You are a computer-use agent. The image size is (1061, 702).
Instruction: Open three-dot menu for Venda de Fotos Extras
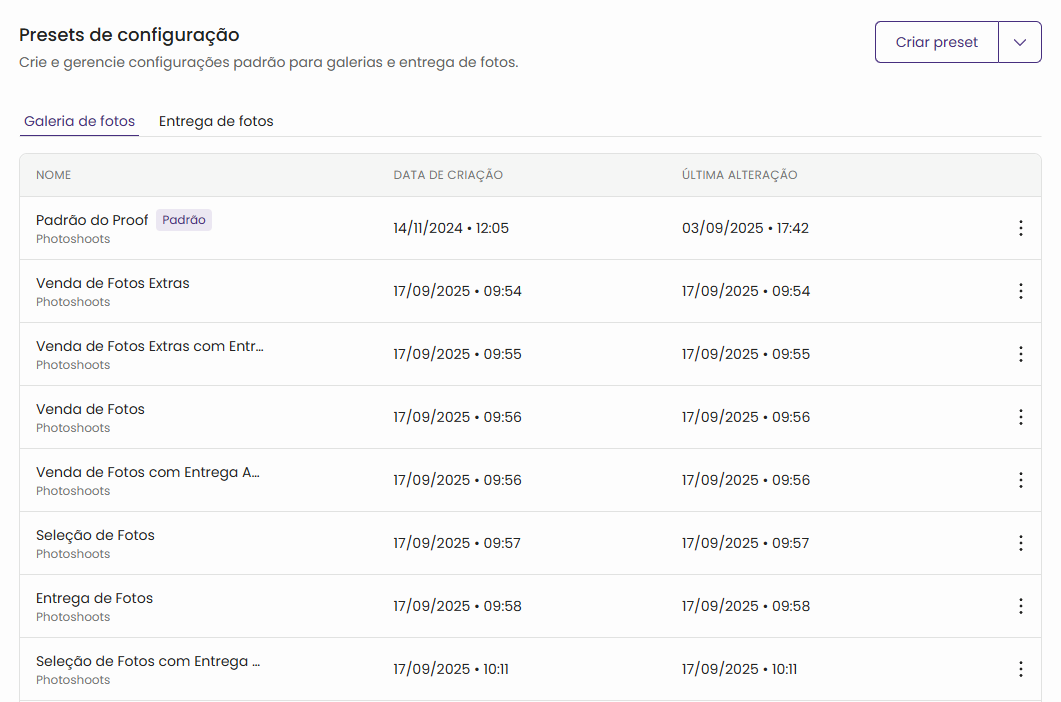click(1020, 291)
